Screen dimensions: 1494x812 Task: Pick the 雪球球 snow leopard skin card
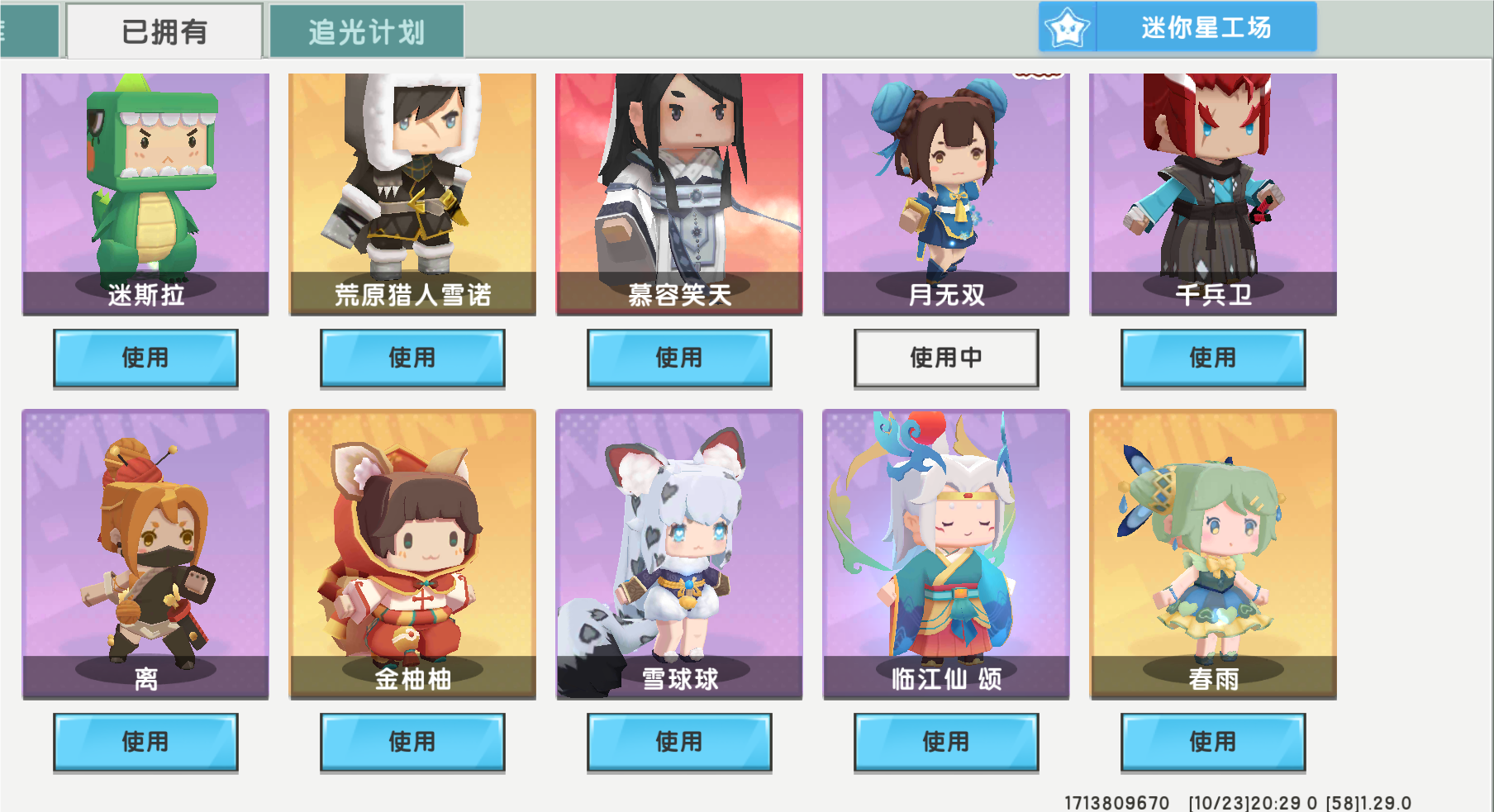679,554
